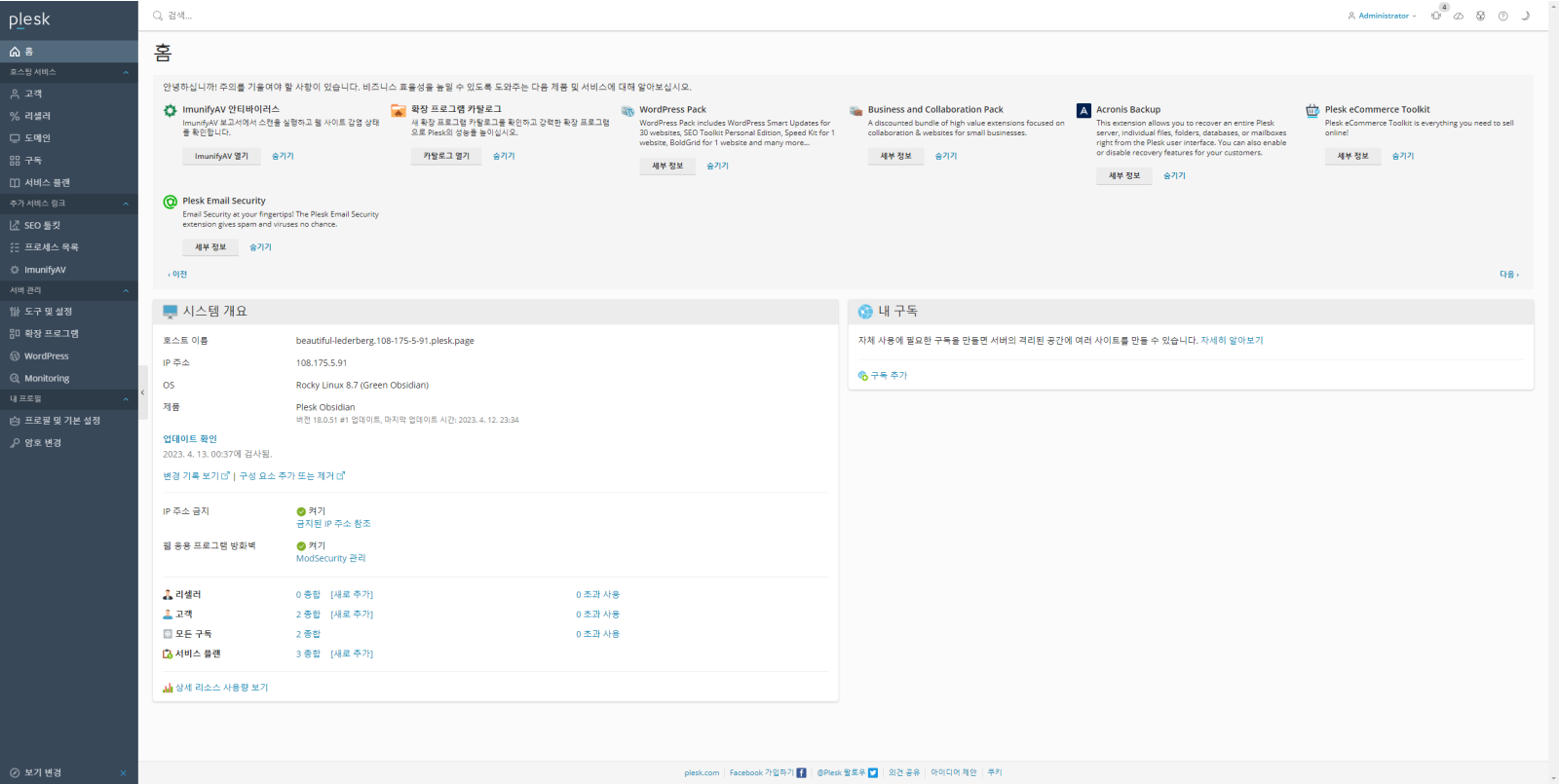Click the 구독 추가 link
Screen dimensions: 1559x784
(888, 376)
